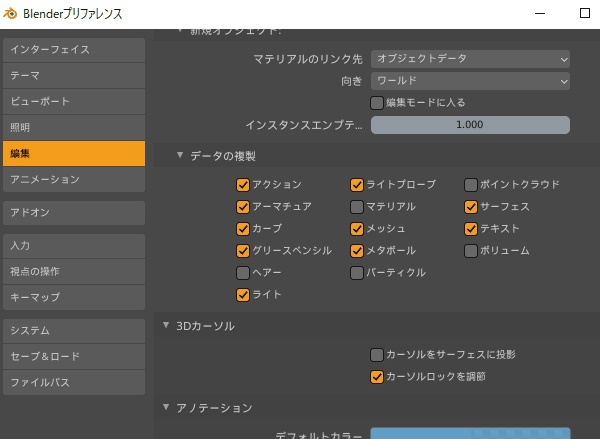600x439 pixels.
Task: Enable ポイントクラウド checkbox
Action: (471, 185)
